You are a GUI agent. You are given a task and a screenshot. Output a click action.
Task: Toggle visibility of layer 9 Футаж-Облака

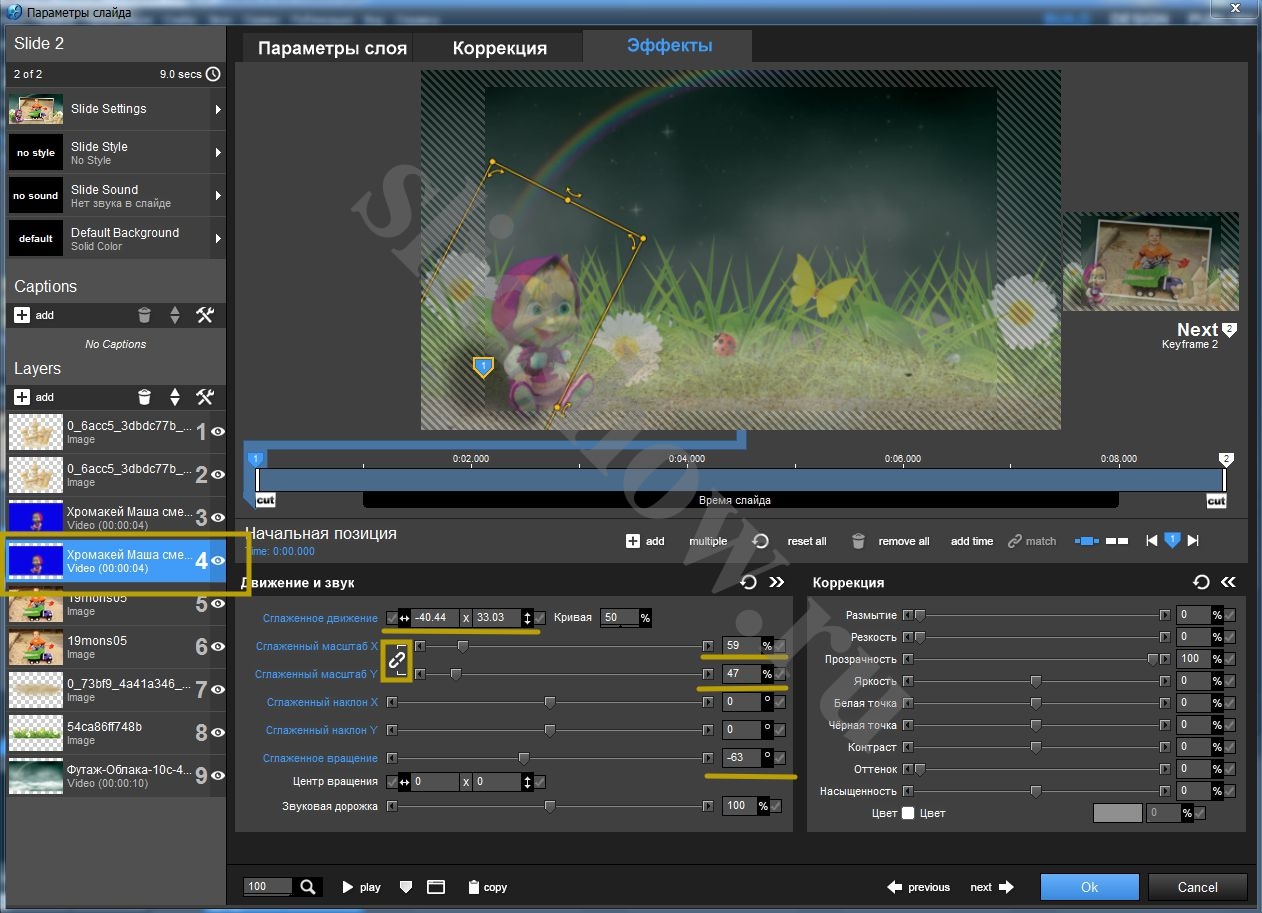(217, 776)
